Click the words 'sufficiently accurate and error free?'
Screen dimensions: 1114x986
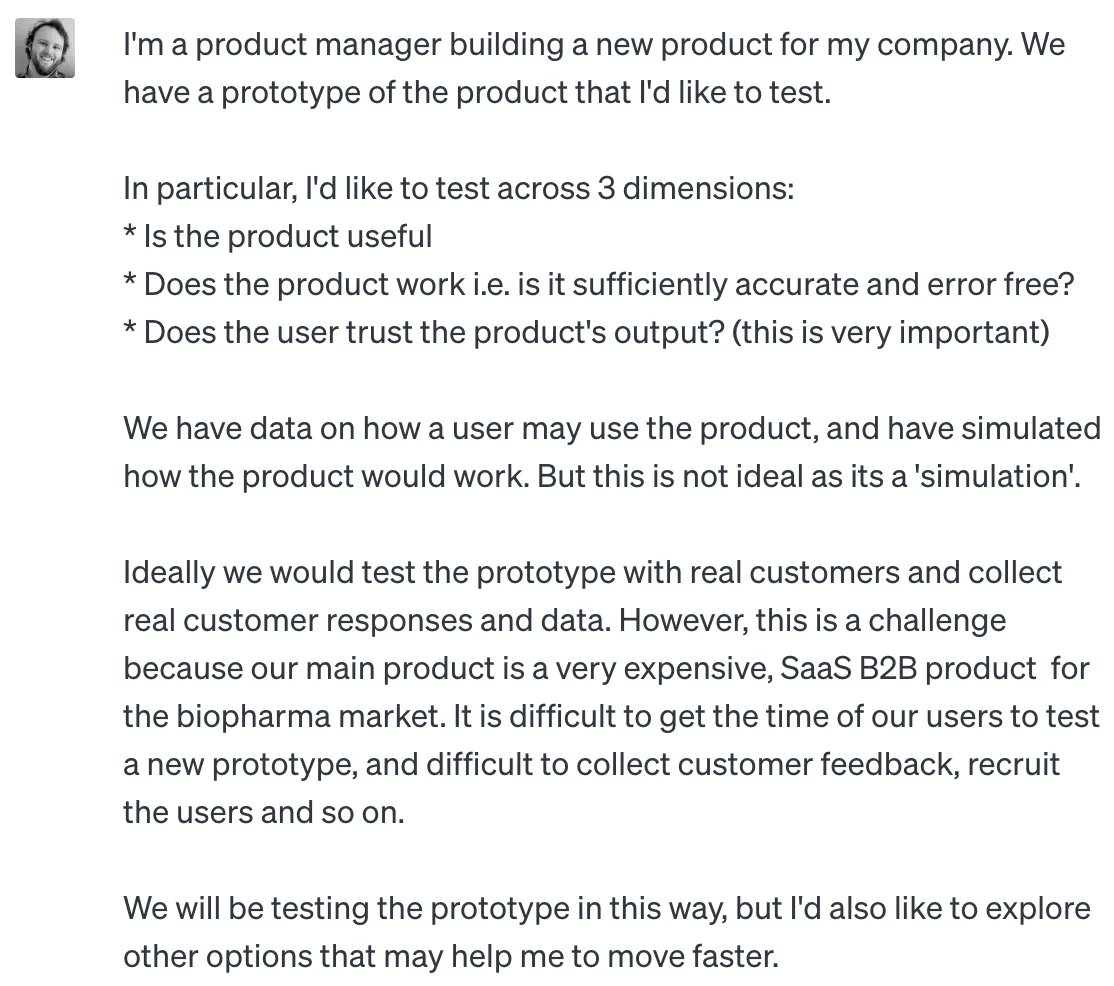(823, 285)
